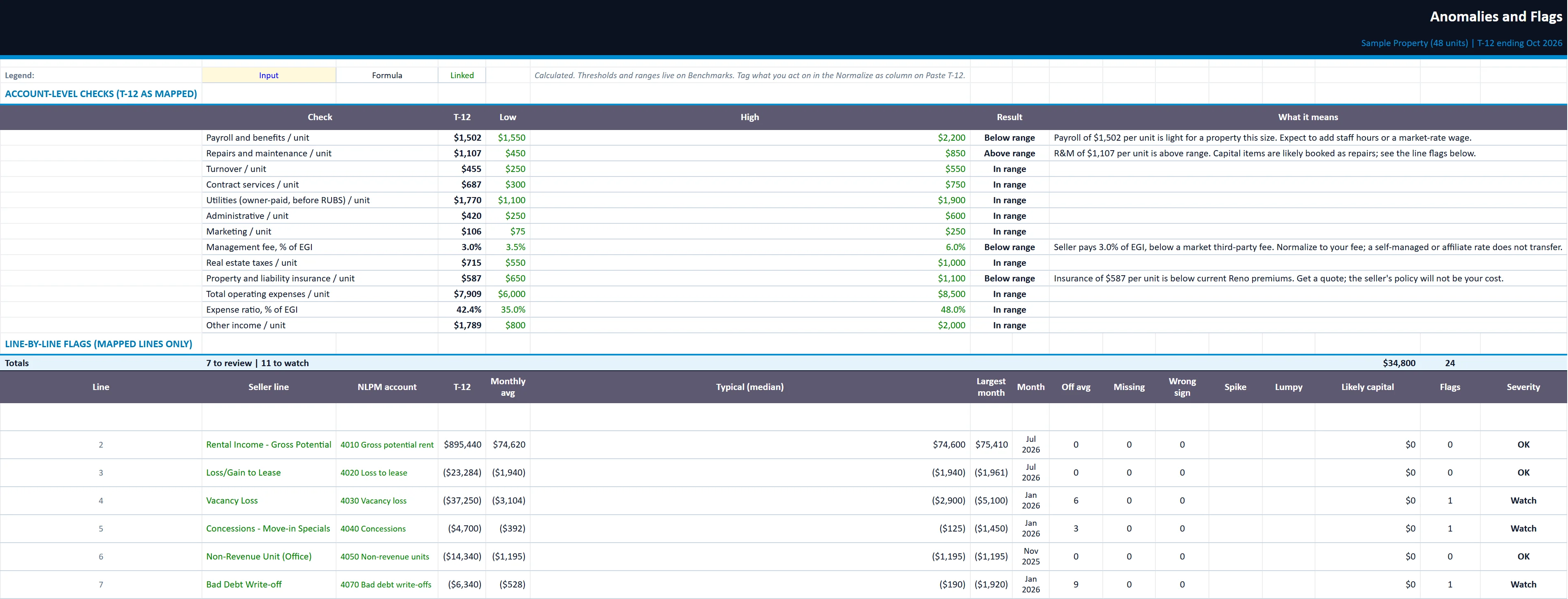This screenshot has width=1568, height=599.
Task: Click the 'Expense ratio, % of EGI' cell
Action: [x=320, y=310]
